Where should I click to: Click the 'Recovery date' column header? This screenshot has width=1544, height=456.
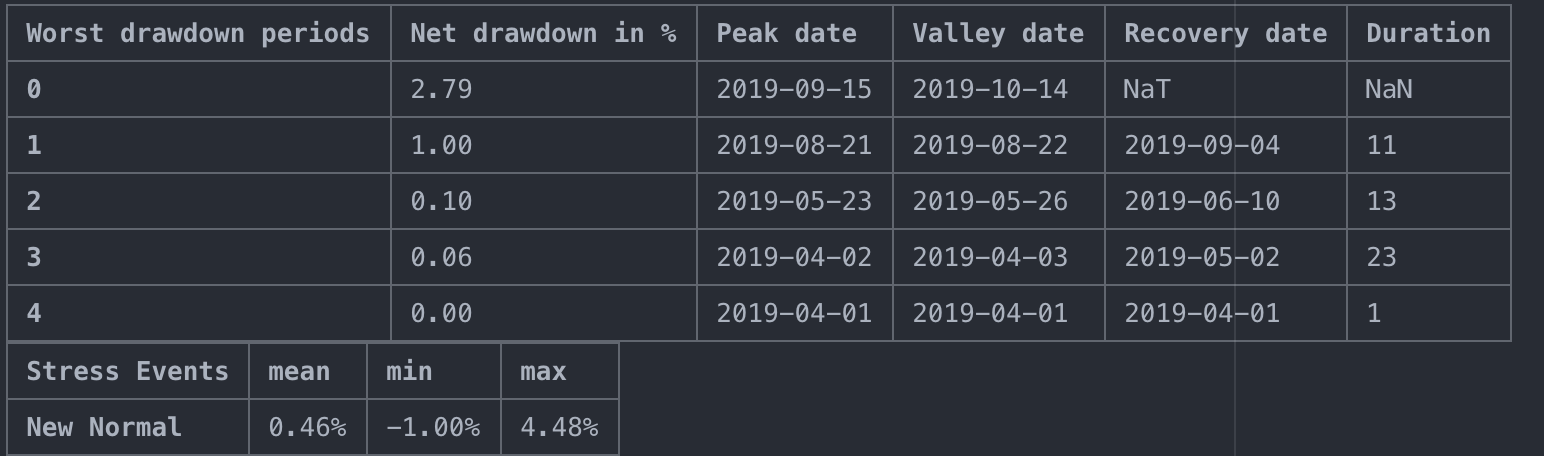pos(1225,33)
